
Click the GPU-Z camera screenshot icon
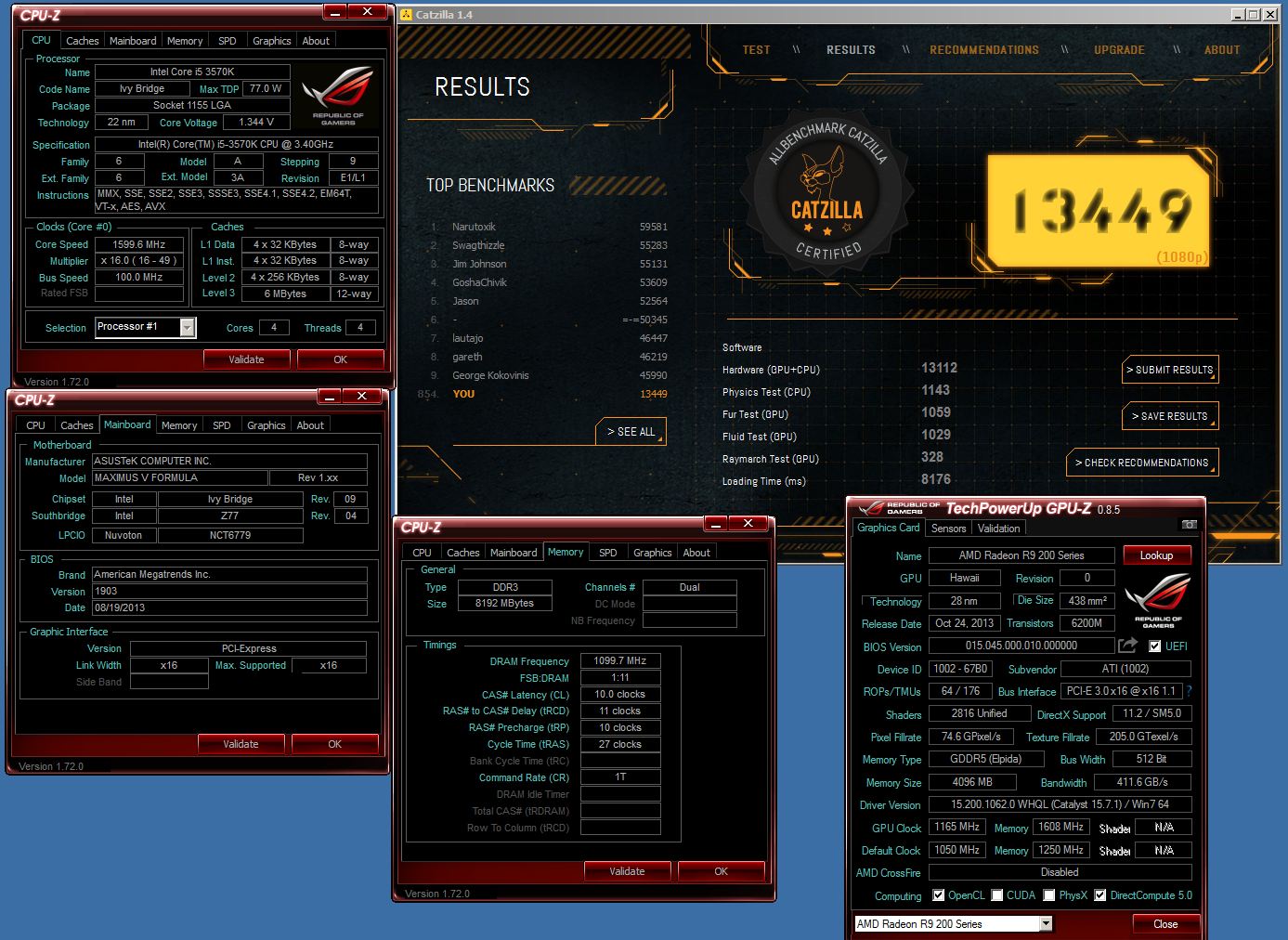coord(1189,525)
